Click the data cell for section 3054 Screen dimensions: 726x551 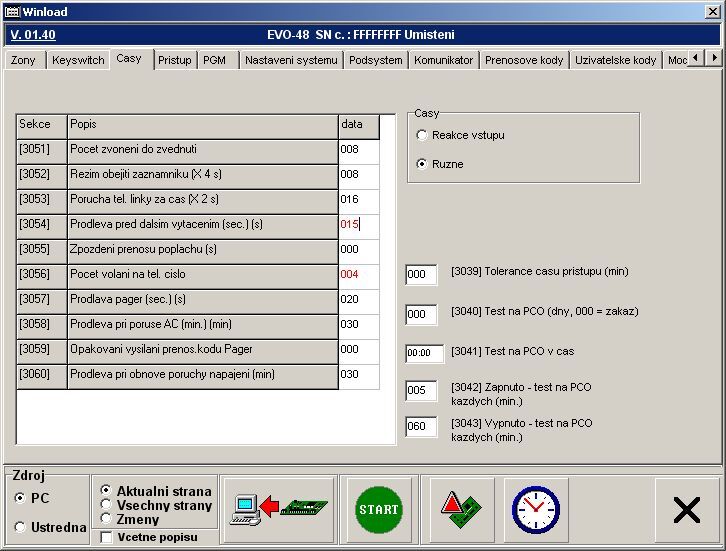[x=358, y=225]
